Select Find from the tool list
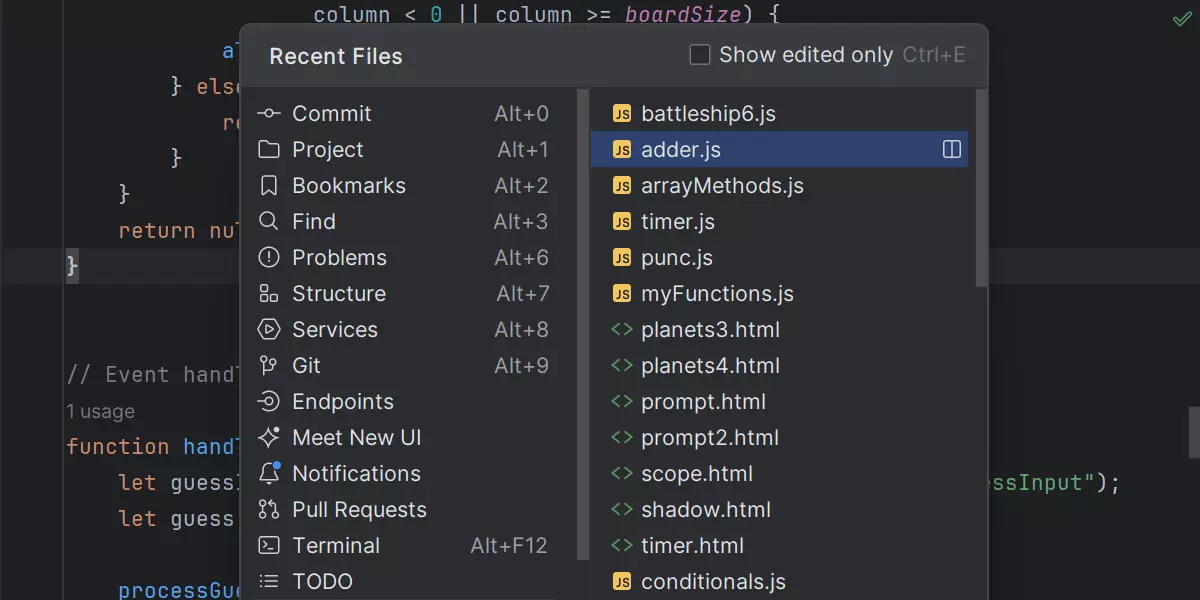 coord(313,222)
